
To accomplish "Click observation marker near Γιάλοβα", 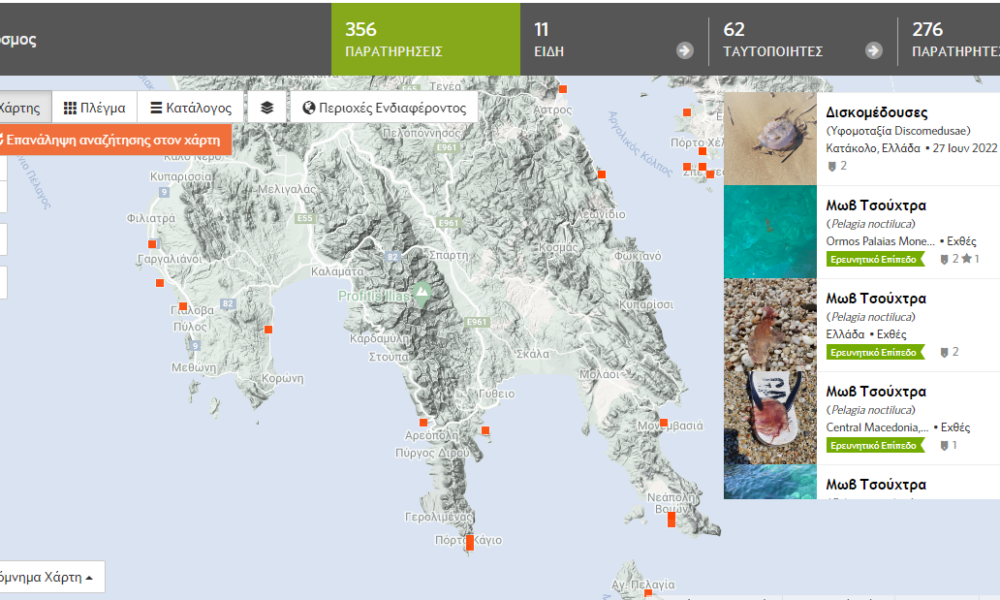I will click(183, 307).
